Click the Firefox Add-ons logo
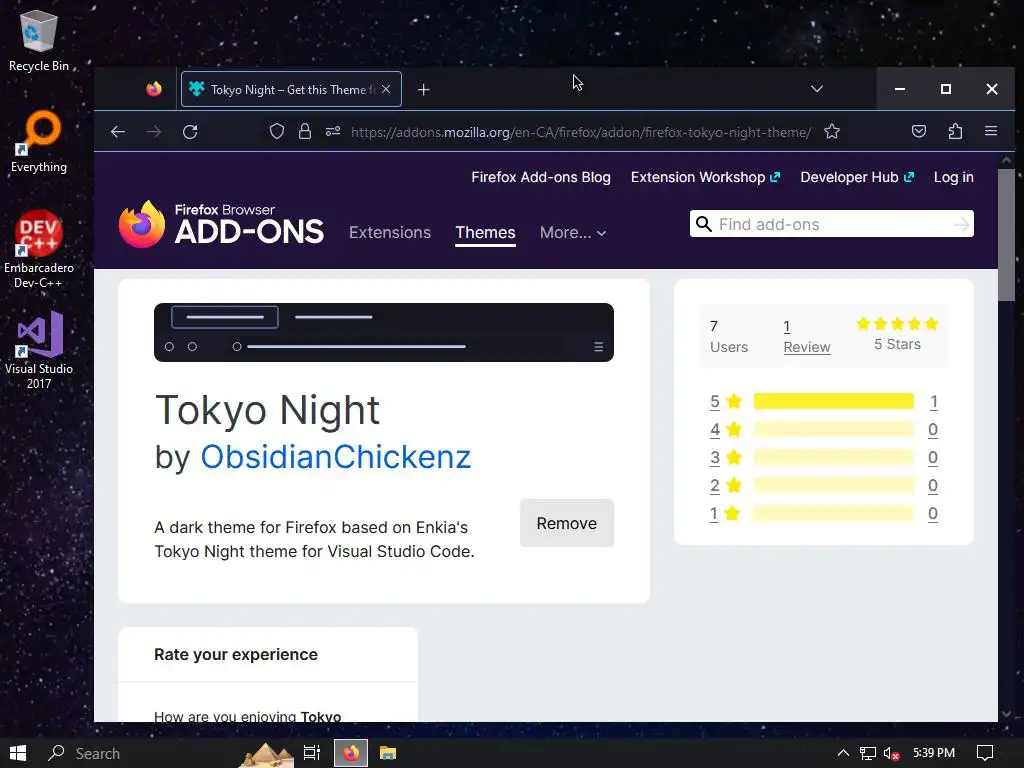This screenshot has height=768, width=1024. pos(221,225)
